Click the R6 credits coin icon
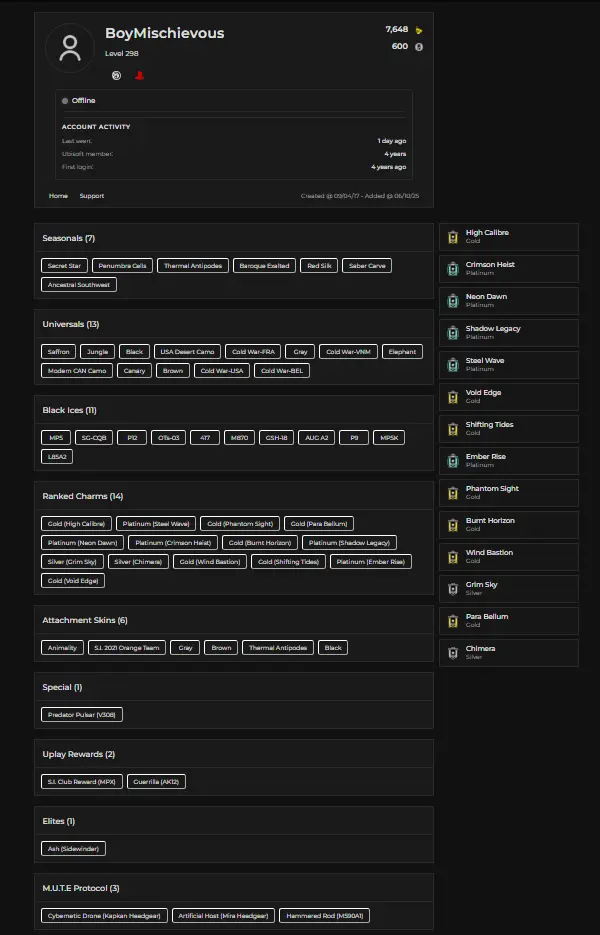The height and width of the screenshot is (935, 600). tap(419, 47)
